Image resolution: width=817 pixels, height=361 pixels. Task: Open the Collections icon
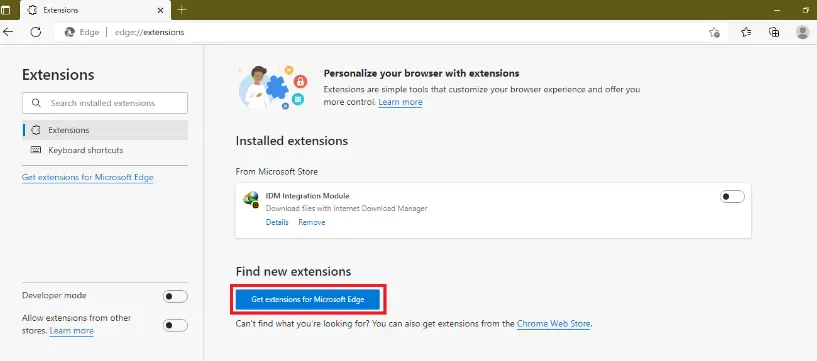click(774, 32)
